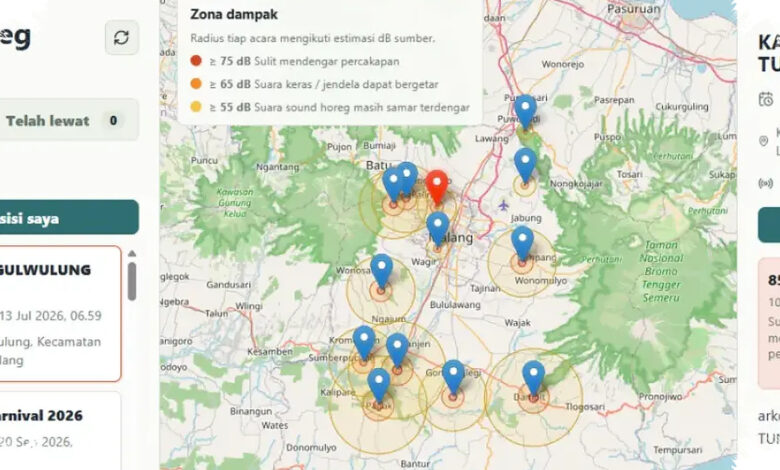Select the blue pin near Kromengan
The image size is (780, 470).
[x=364, y=344]
